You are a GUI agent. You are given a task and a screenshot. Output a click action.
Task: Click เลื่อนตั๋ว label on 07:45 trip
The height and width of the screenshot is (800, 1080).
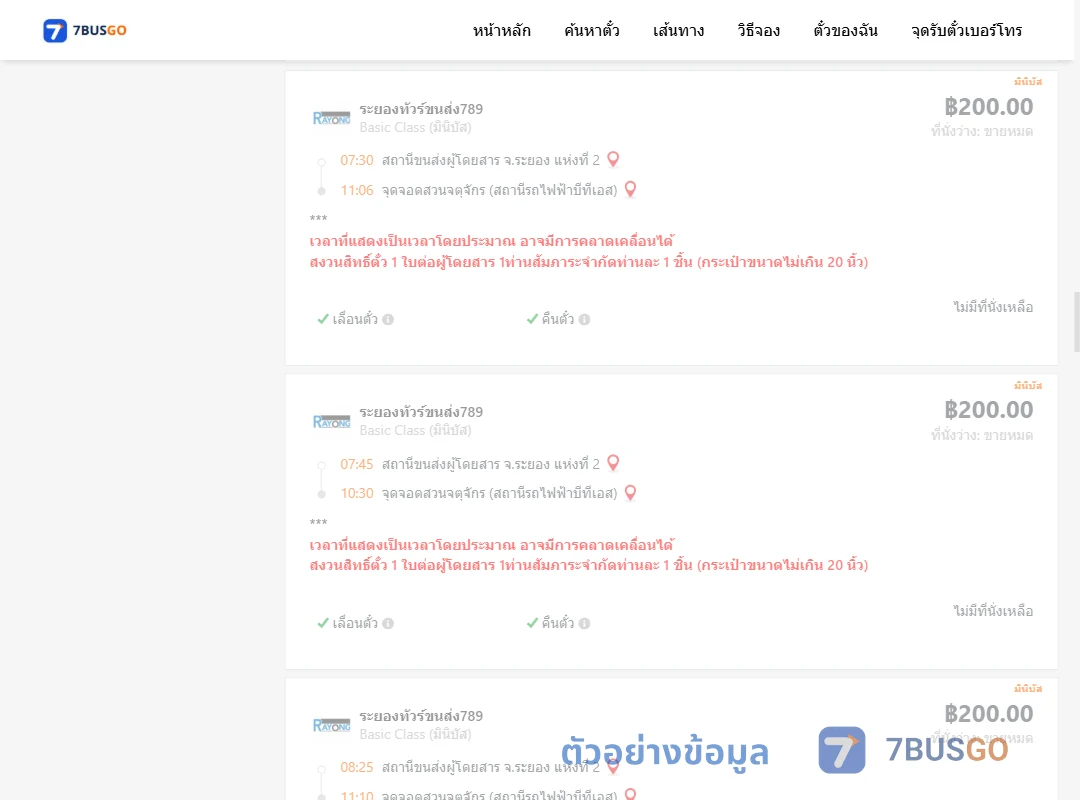355,623
